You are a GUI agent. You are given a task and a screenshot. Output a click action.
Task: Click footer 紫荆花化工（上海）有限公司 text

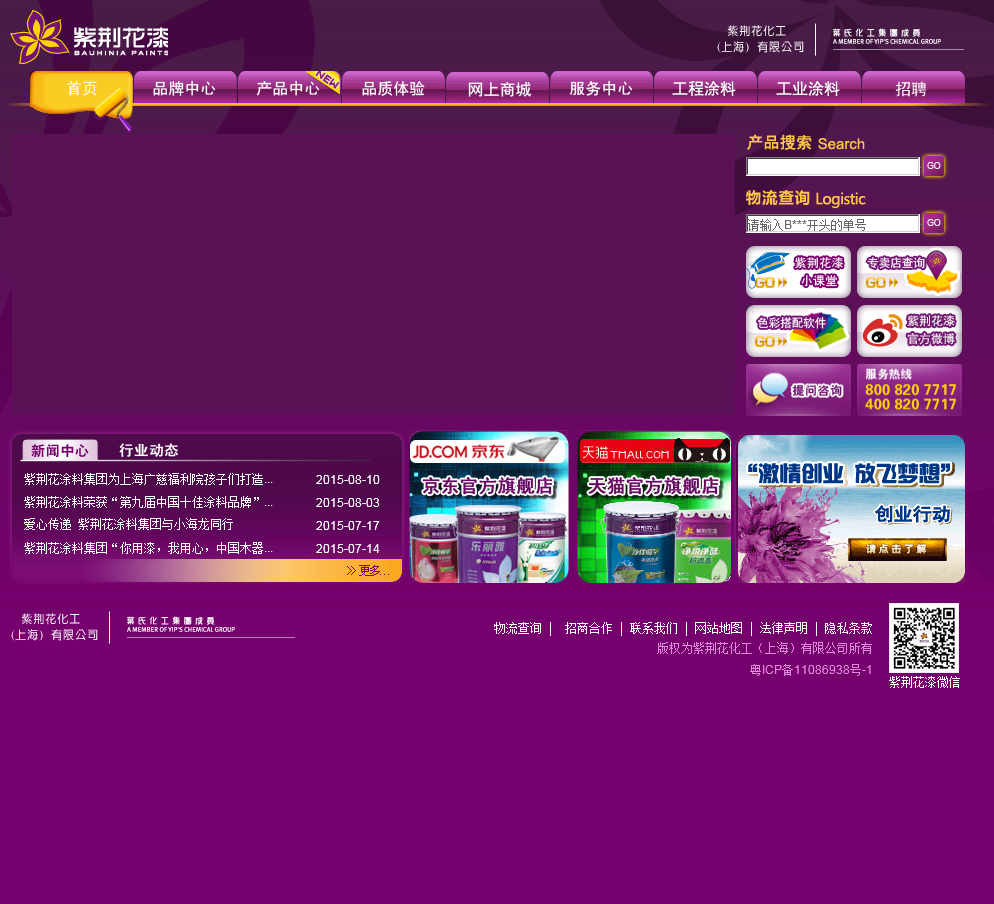pyautogui.click(x=54, y=627)
